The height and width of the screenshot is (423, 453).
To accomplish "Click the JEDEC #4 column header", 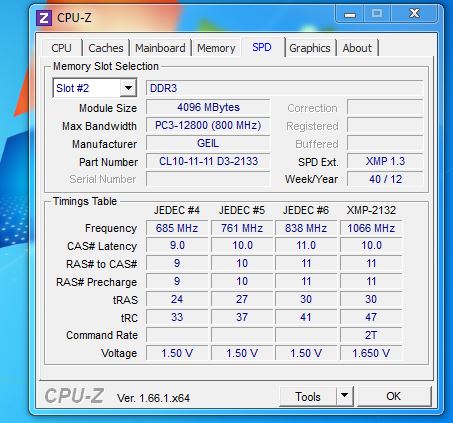I will click(177, 210).
